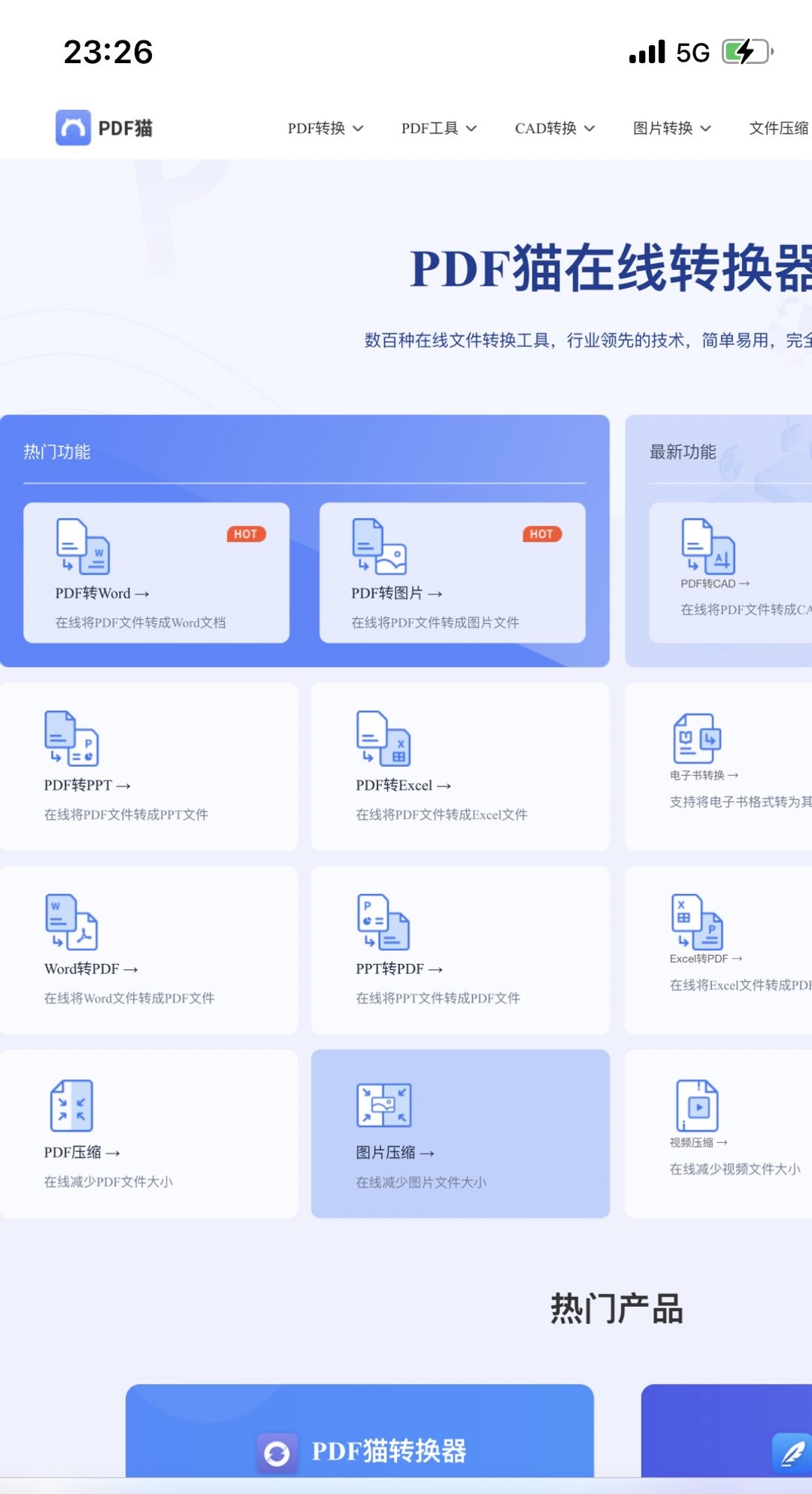This screenshot has width=812, height=1494.
Task: Click the 热门功能 section heading
Action: [57, 452]
